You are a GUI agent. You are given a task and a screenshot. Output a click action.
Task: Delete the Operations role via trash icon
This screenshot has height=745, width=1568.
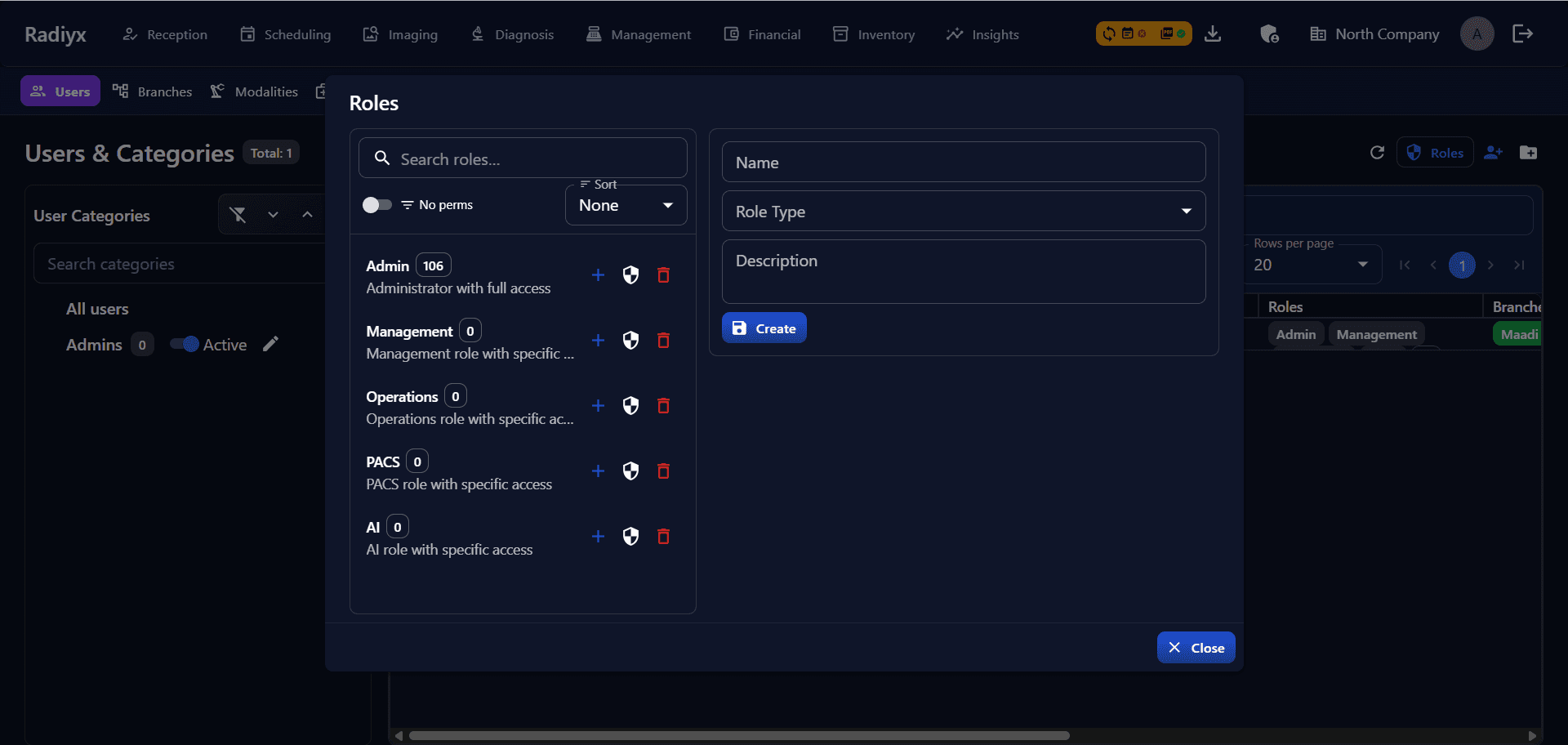coord(663,406)
